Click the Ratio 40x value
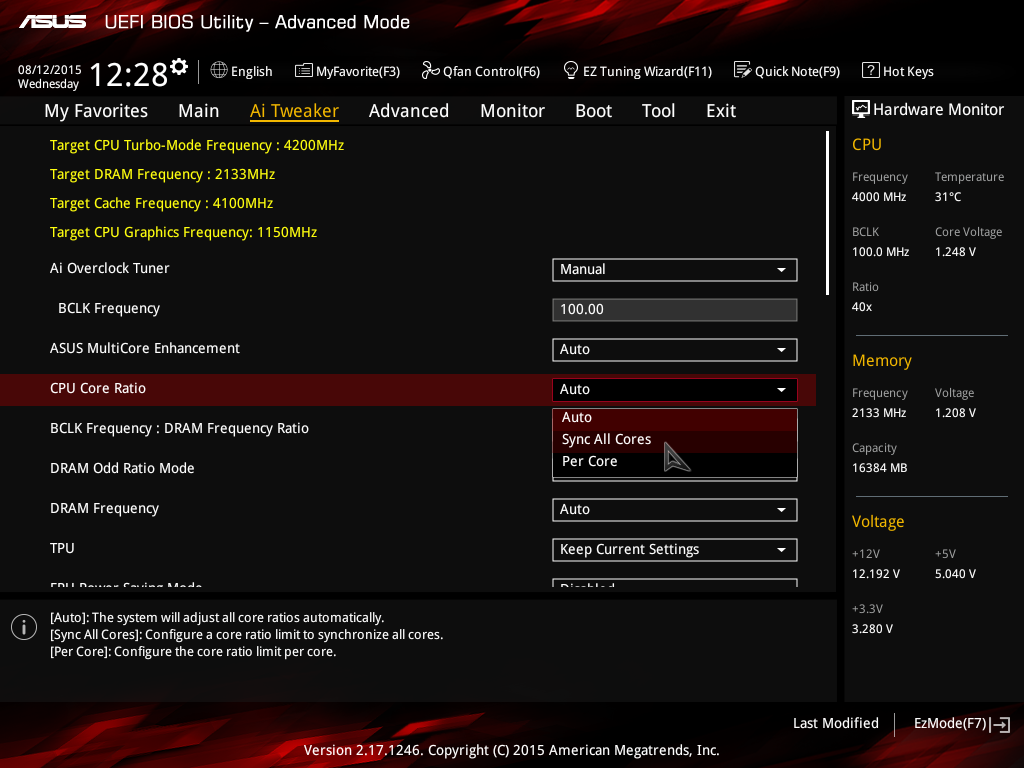This screenshot has height=768, width=1024. tap(862, 307)
